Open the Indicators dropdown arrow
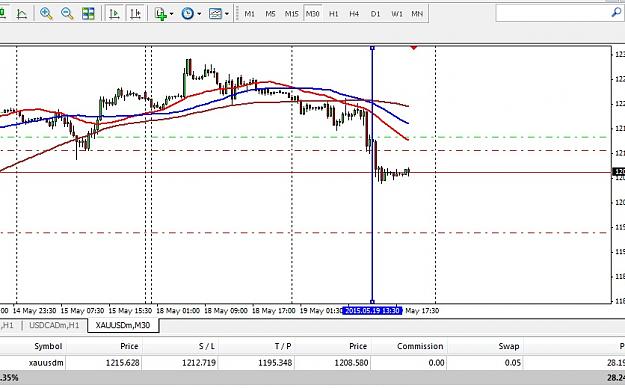 tap(172, 14)
